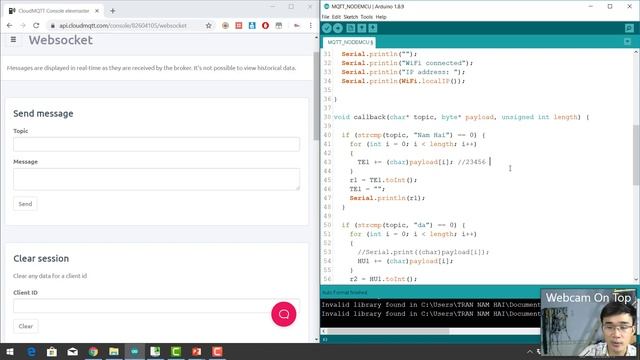Click the Open sketch up-arrow icon
Image resolution: width=640 pixels, height=360 pixels.
tap(362, 28)
